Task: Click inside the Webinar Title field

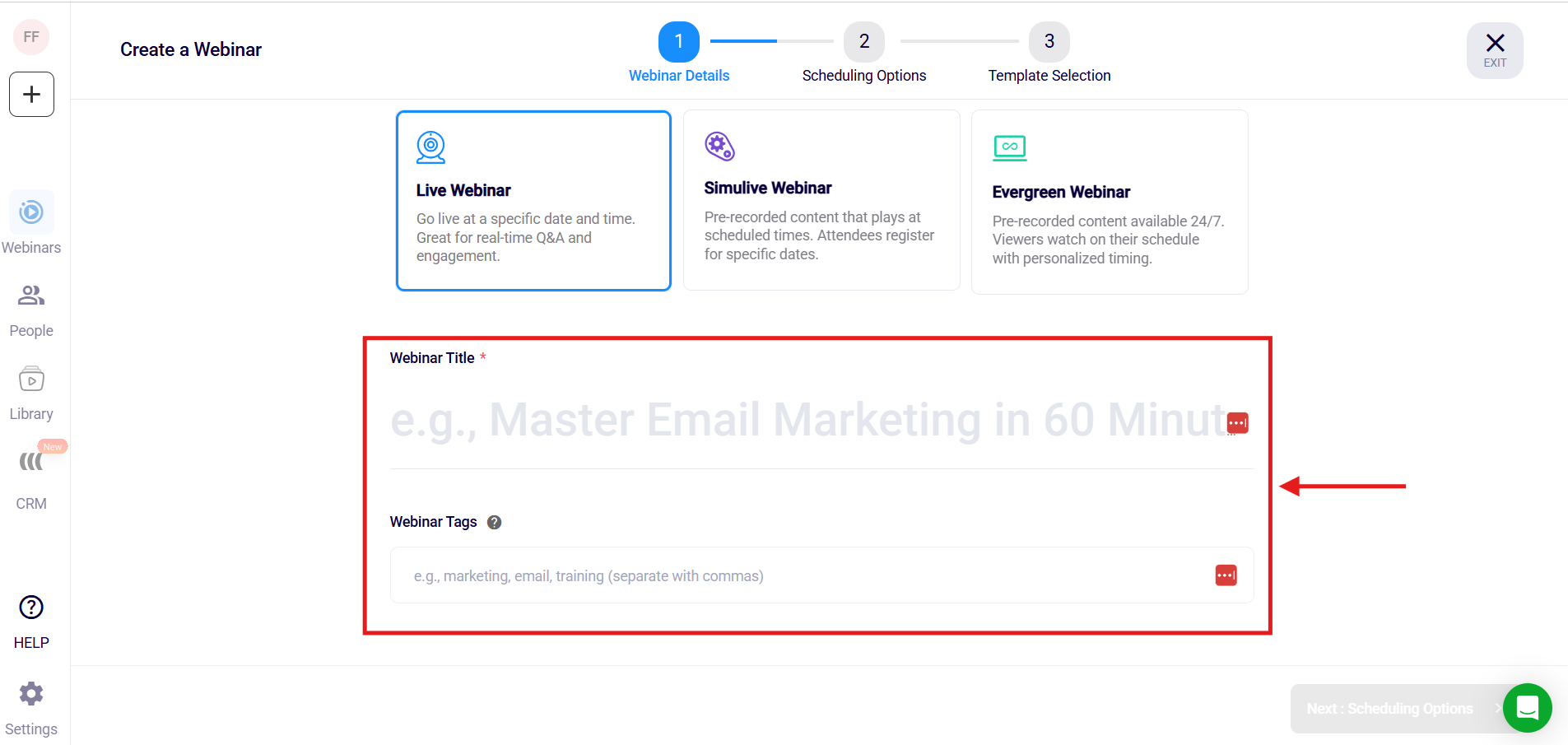Action: [x=782, y=421]
